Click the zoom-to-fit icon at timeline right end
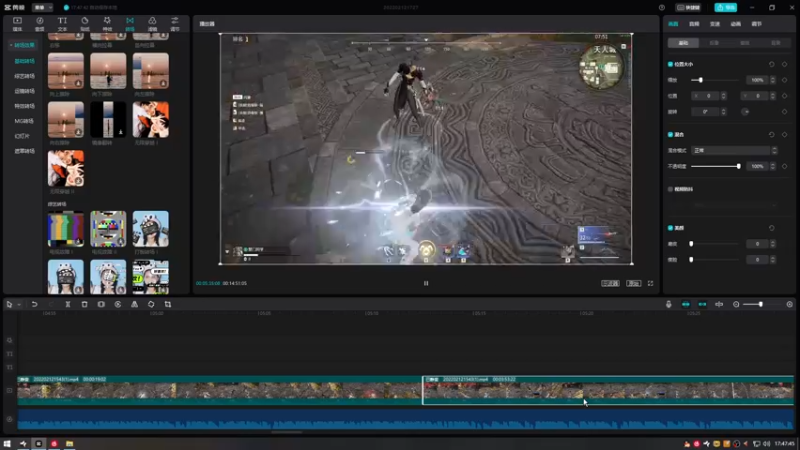This screenshot has width=800, height=450. click(x=790, y=304)
